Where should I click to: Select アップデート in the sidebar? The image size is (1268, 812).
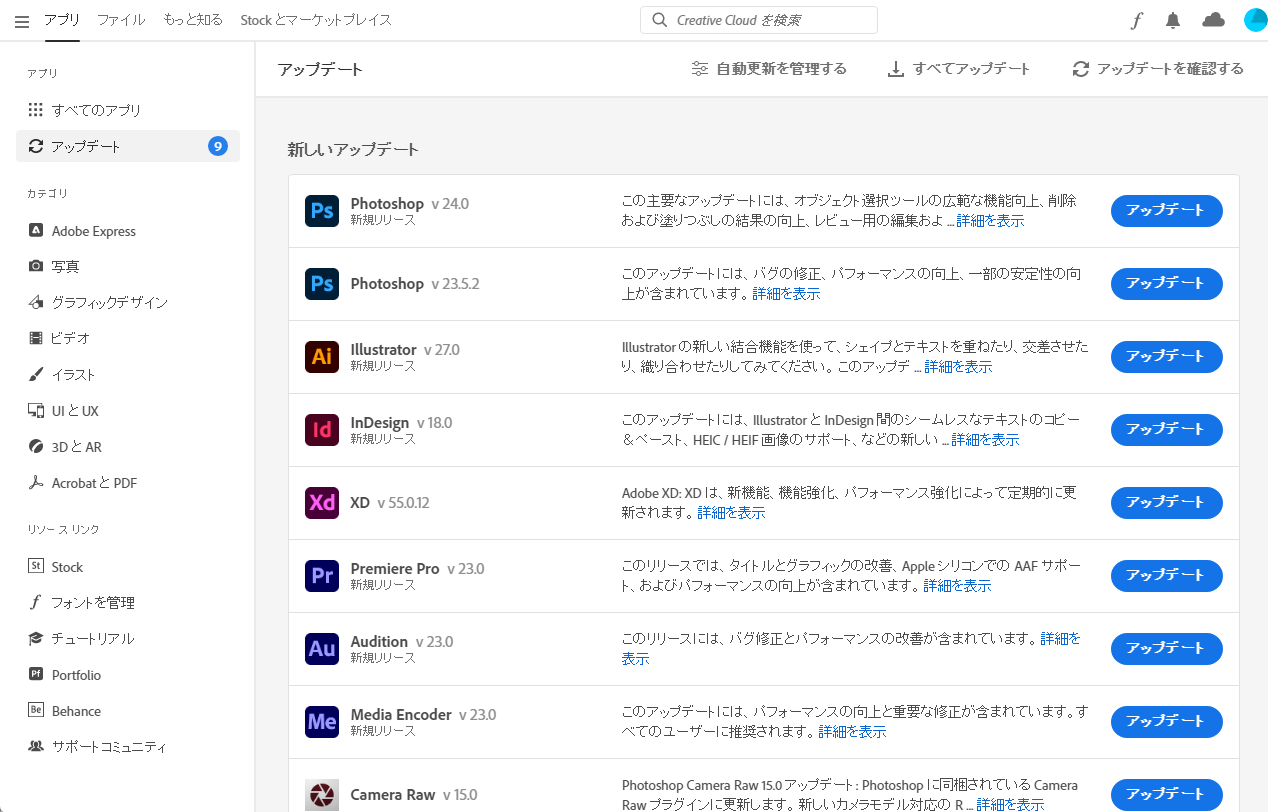(x=128, y=146)
